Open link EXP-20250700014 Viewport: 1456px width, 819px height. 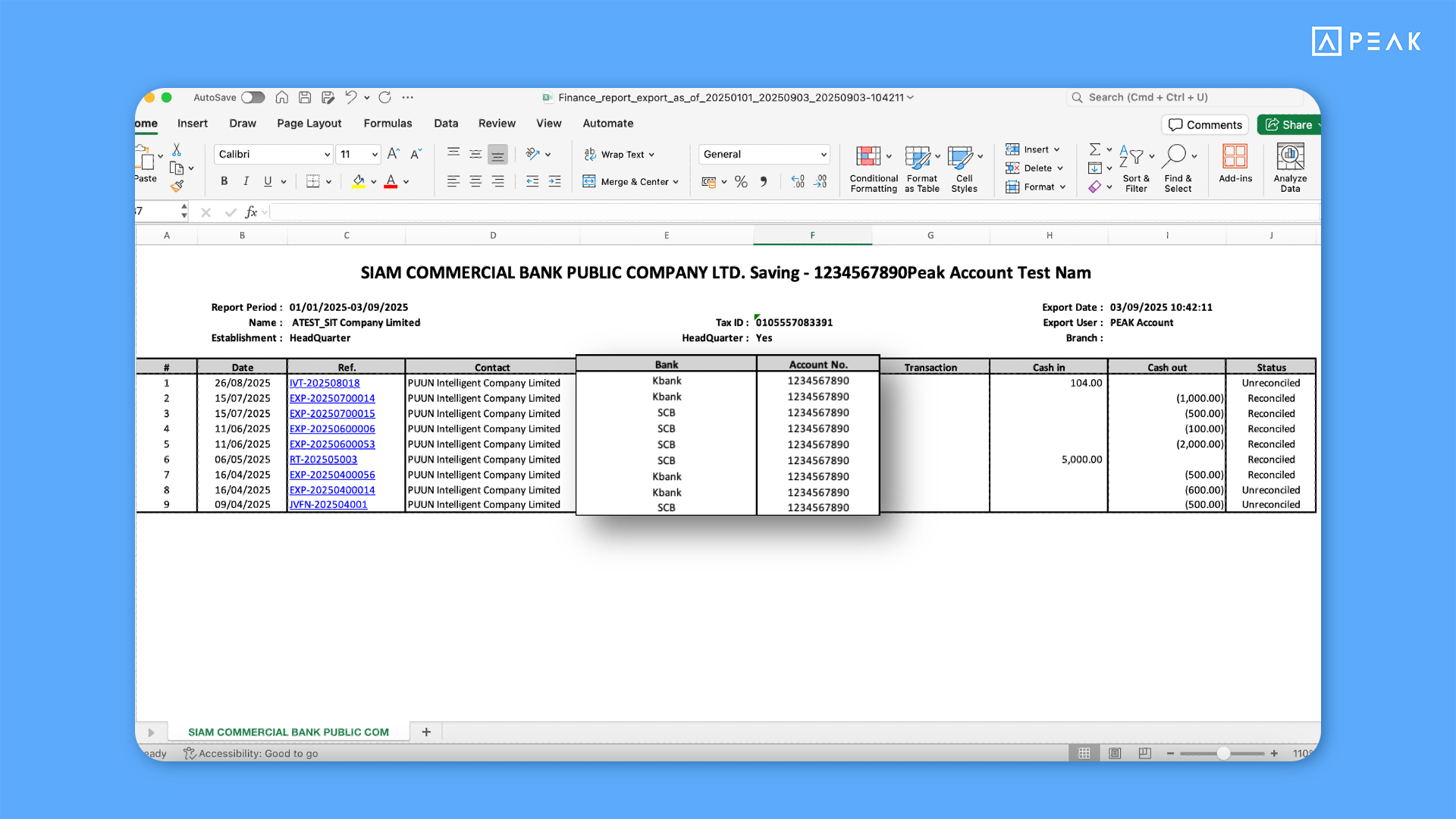pos(332,398)
